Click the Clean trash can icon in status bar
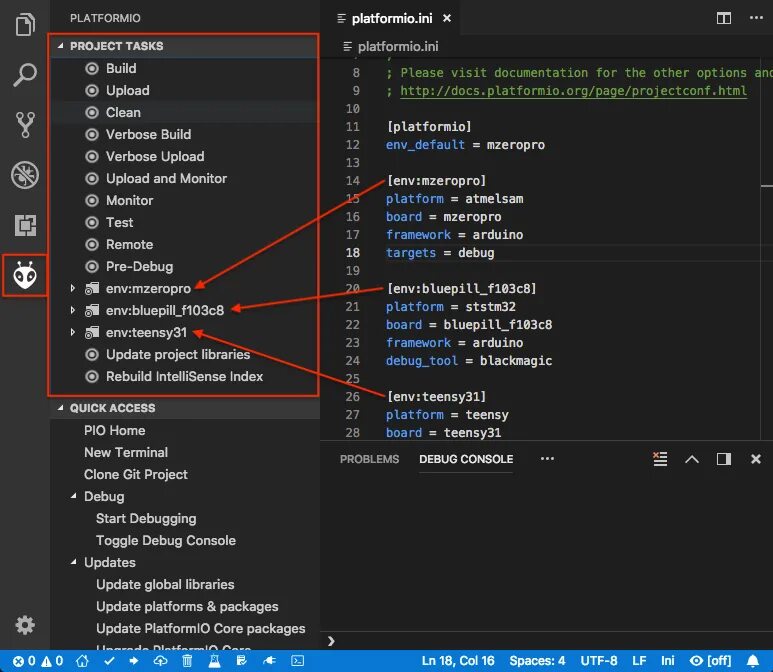Image resolution: width=773 pixels, height=672 pixels. click(x=187, y=661)
